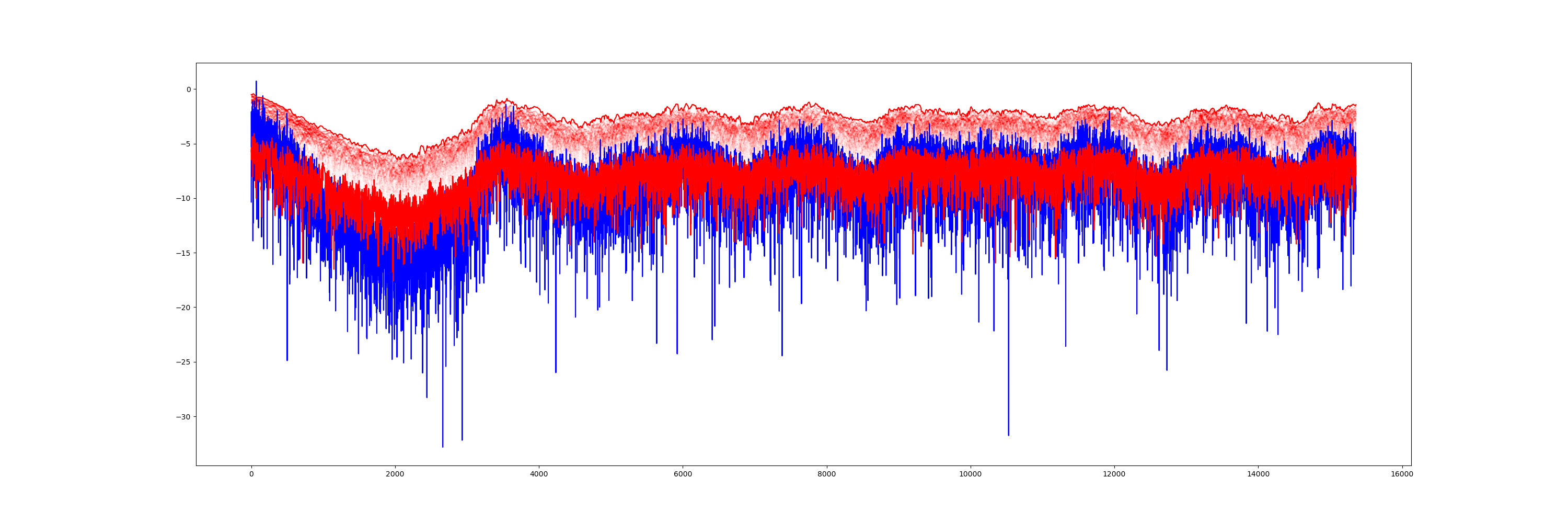Click the x-axis tick label 0
1568x523 pixels.
pos(251,474)
